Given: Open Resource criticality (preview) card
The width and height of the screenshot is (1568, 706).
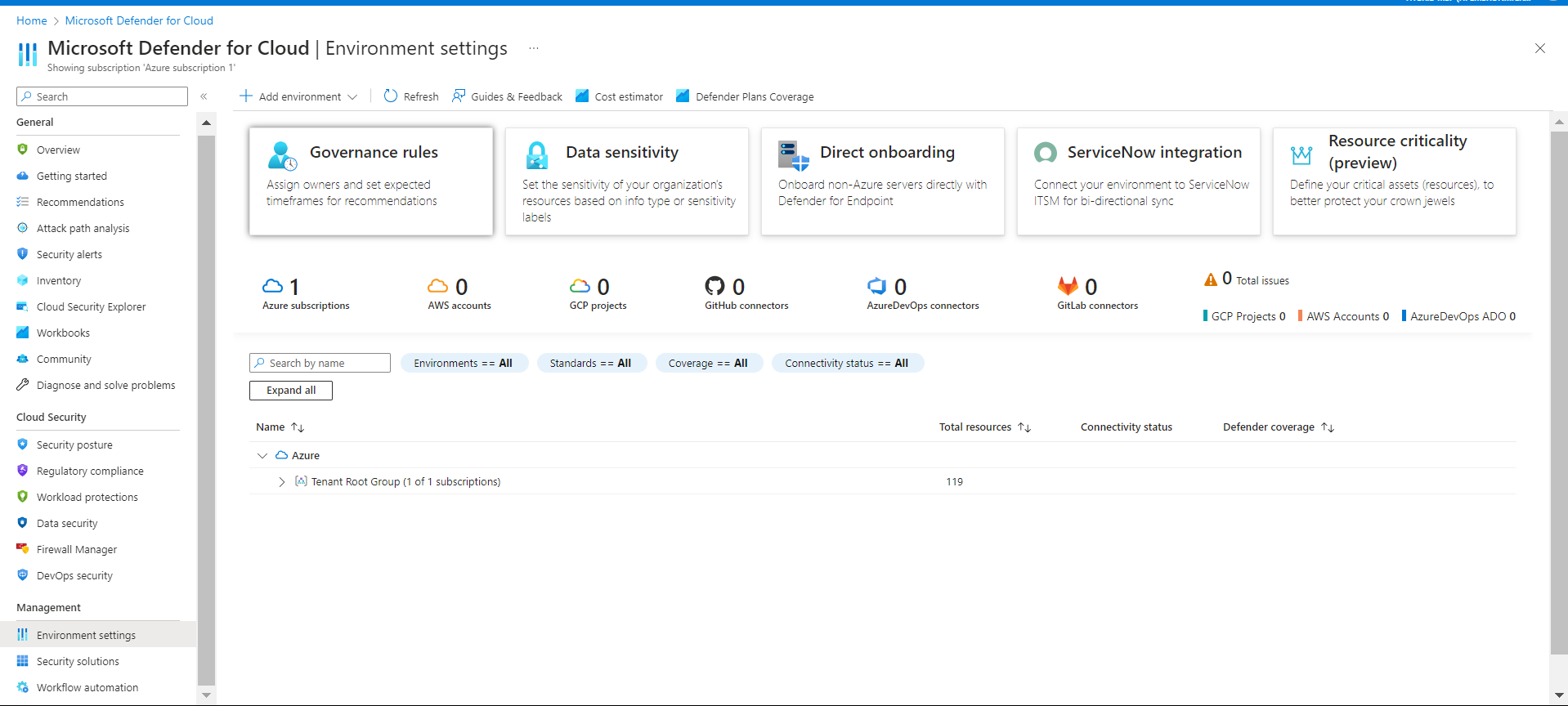Looking at the screenshot, I should tap(1395, 181).
